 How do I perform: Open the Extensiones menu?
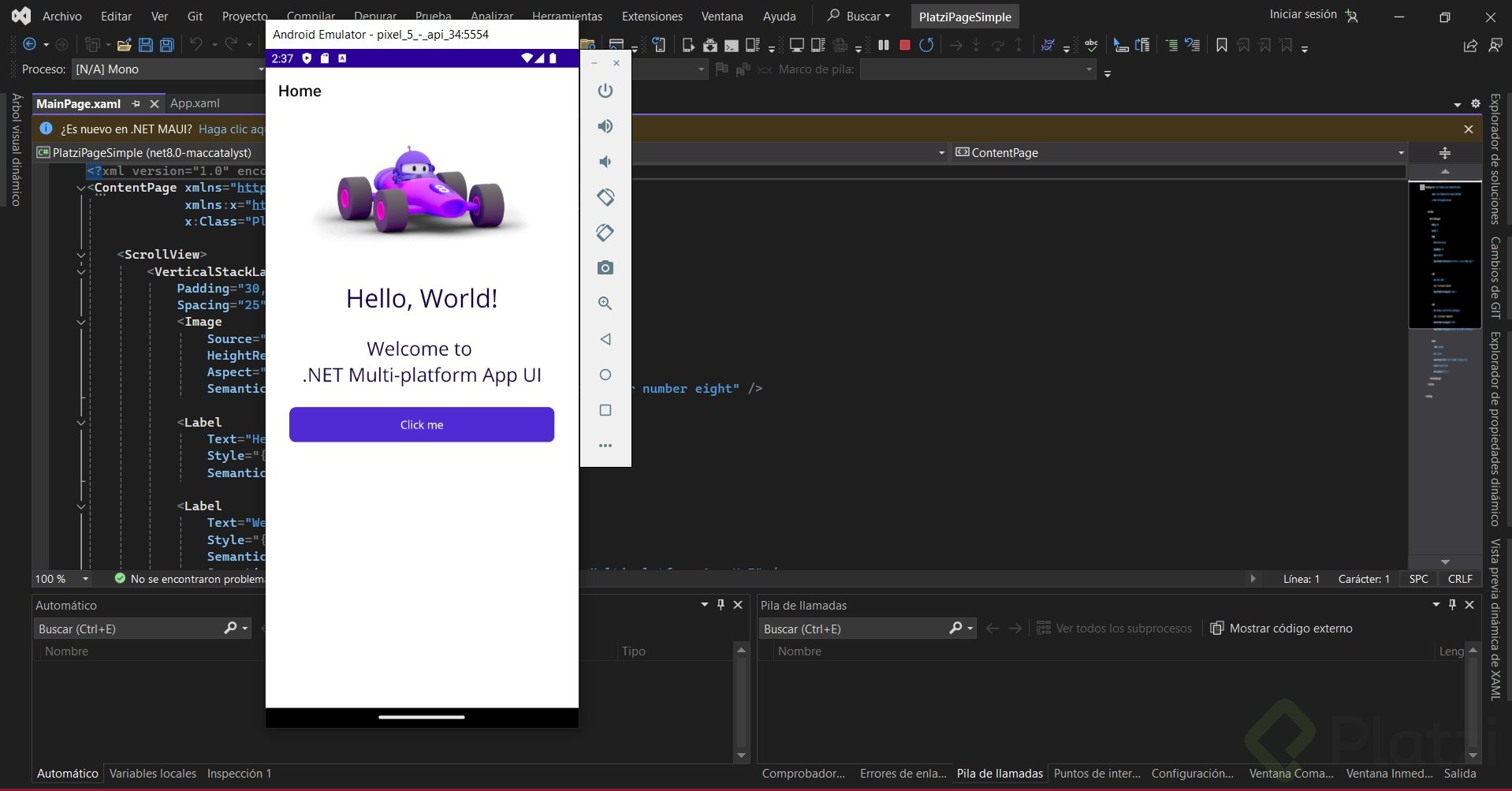coord(652,16)
